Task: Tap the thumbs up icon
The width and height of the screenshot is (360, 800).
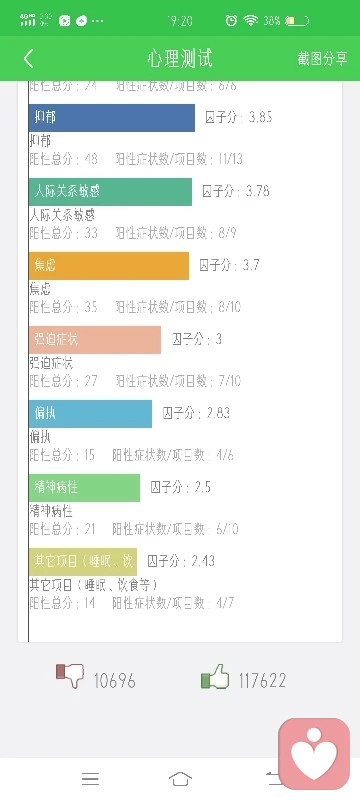Action: point(215,677)
